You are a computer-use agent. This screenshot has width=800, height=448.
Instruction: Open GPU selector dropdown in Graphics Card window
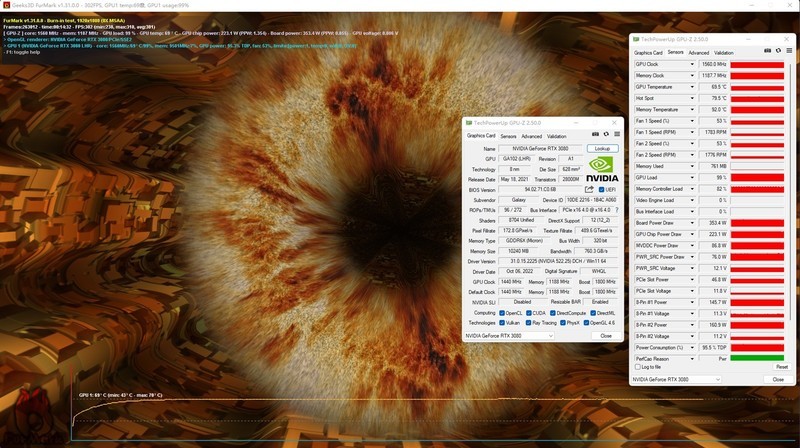click(x=509, y=336)
